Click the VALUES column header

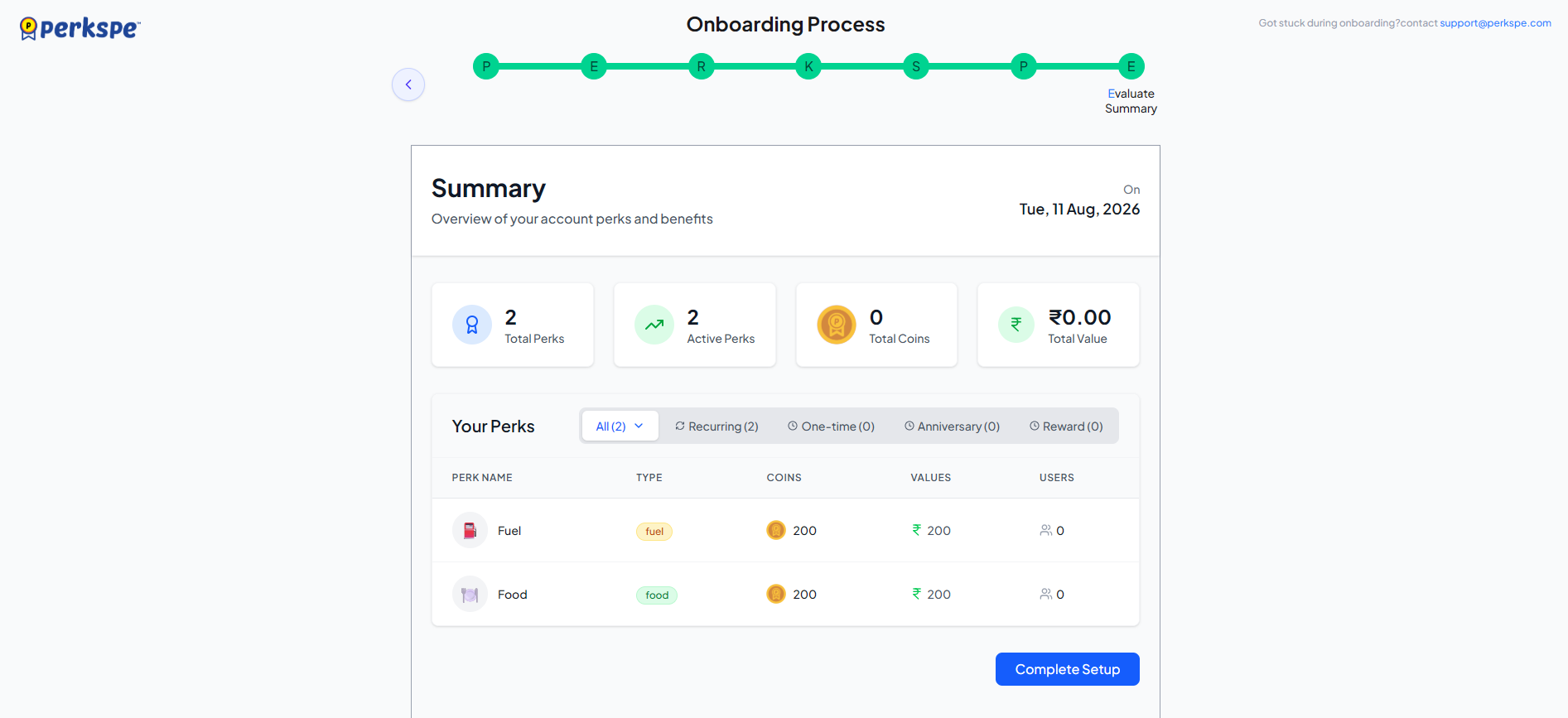931,478
